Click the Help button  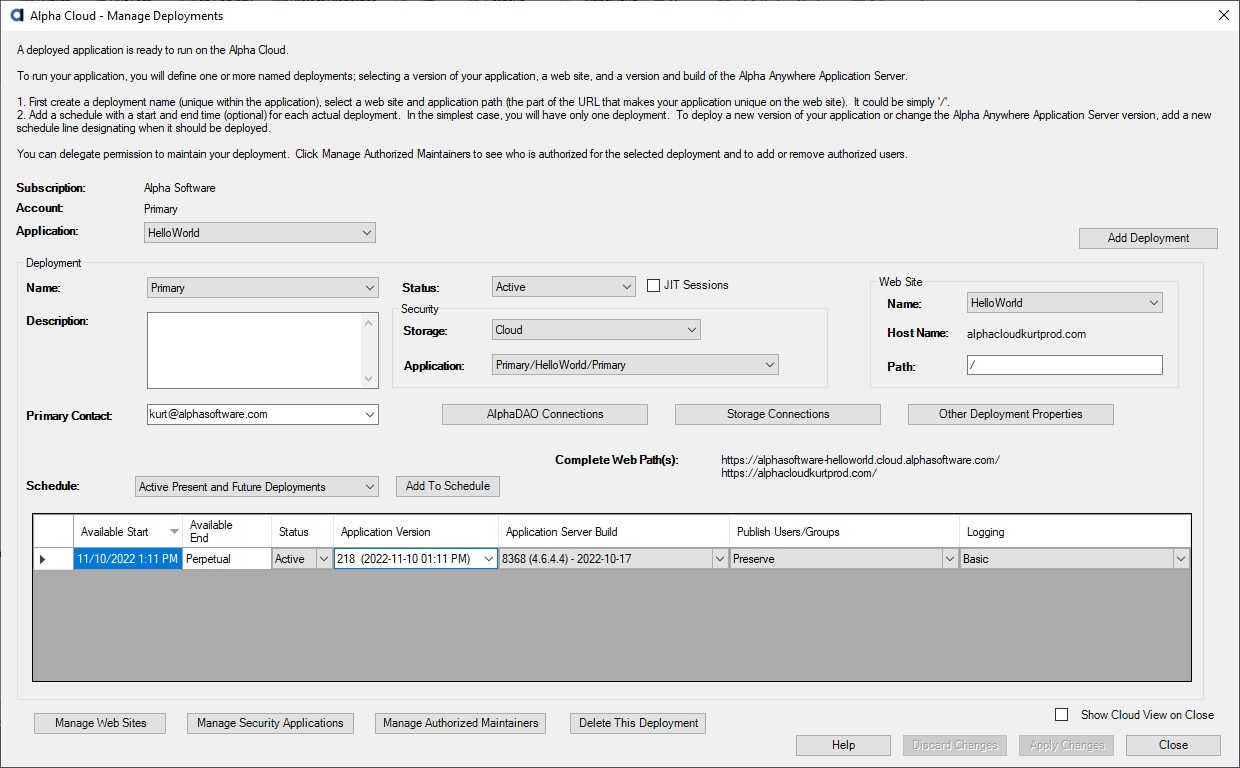point(843,745)
